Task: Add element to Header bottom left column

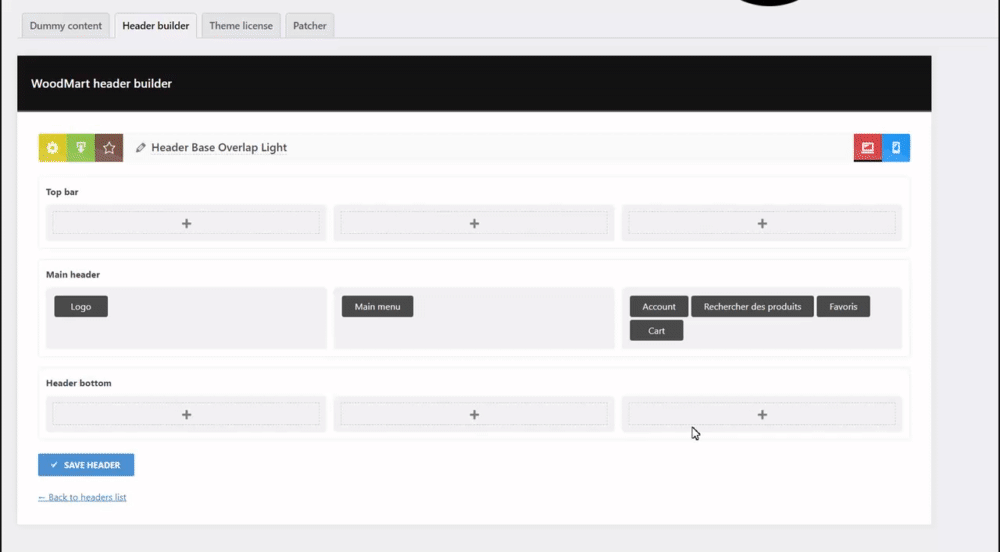Action: (x=186, y=414)
